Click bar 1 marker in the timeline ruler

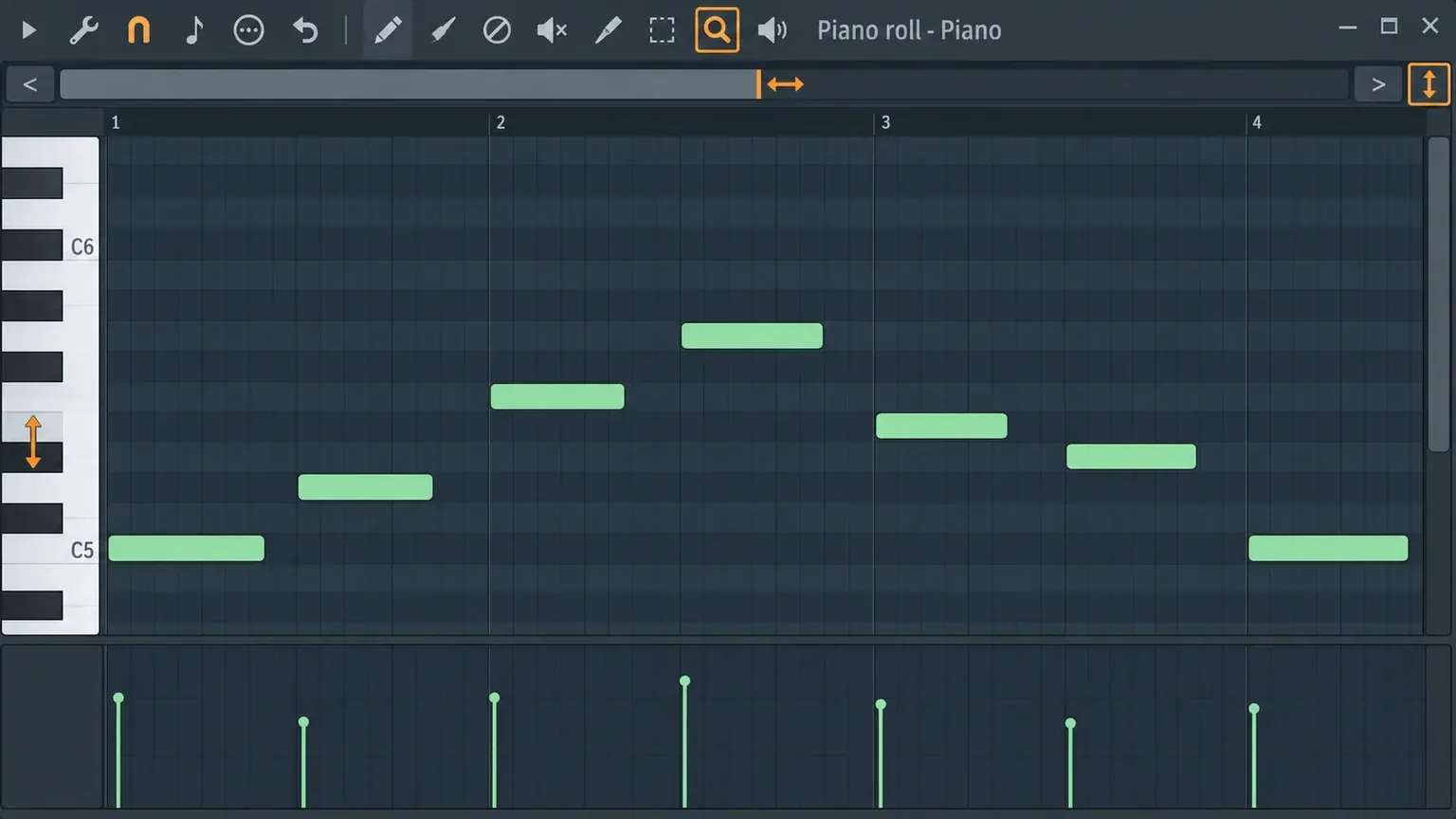[x=116, y=122]
